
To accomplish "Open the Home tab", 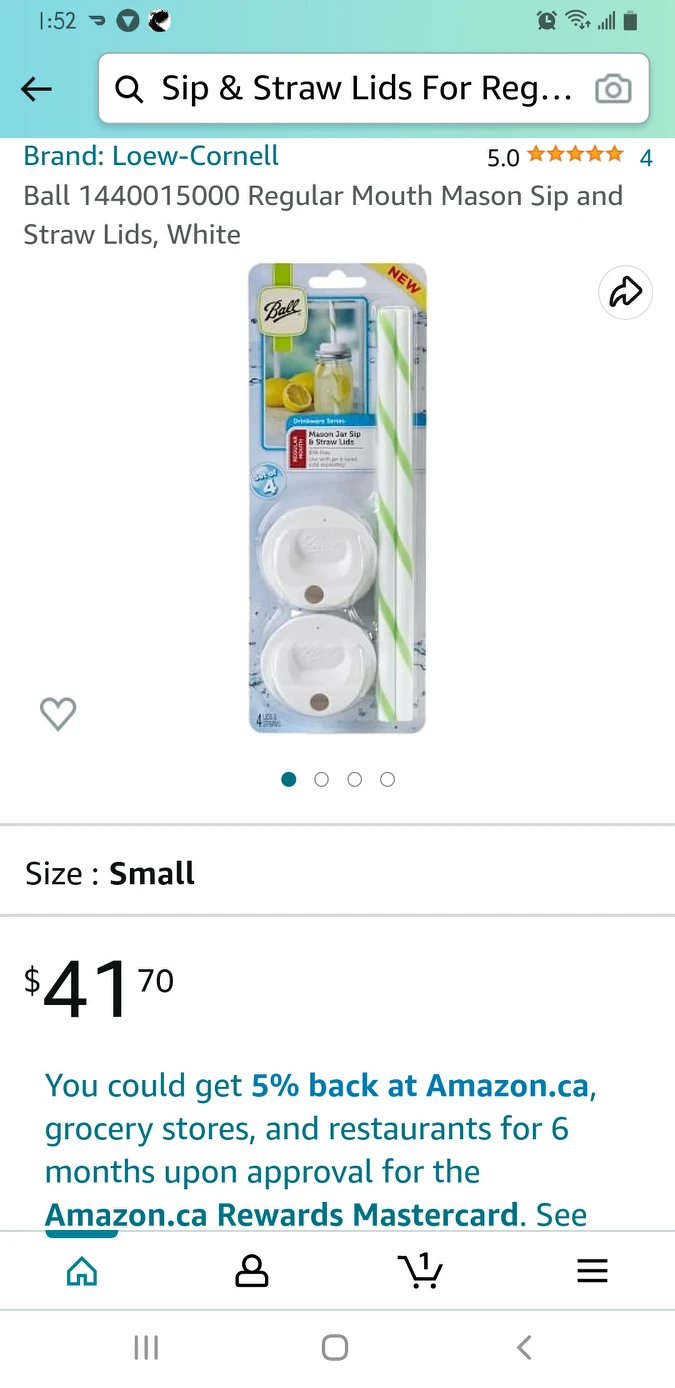I will [x=82, y=1271].
